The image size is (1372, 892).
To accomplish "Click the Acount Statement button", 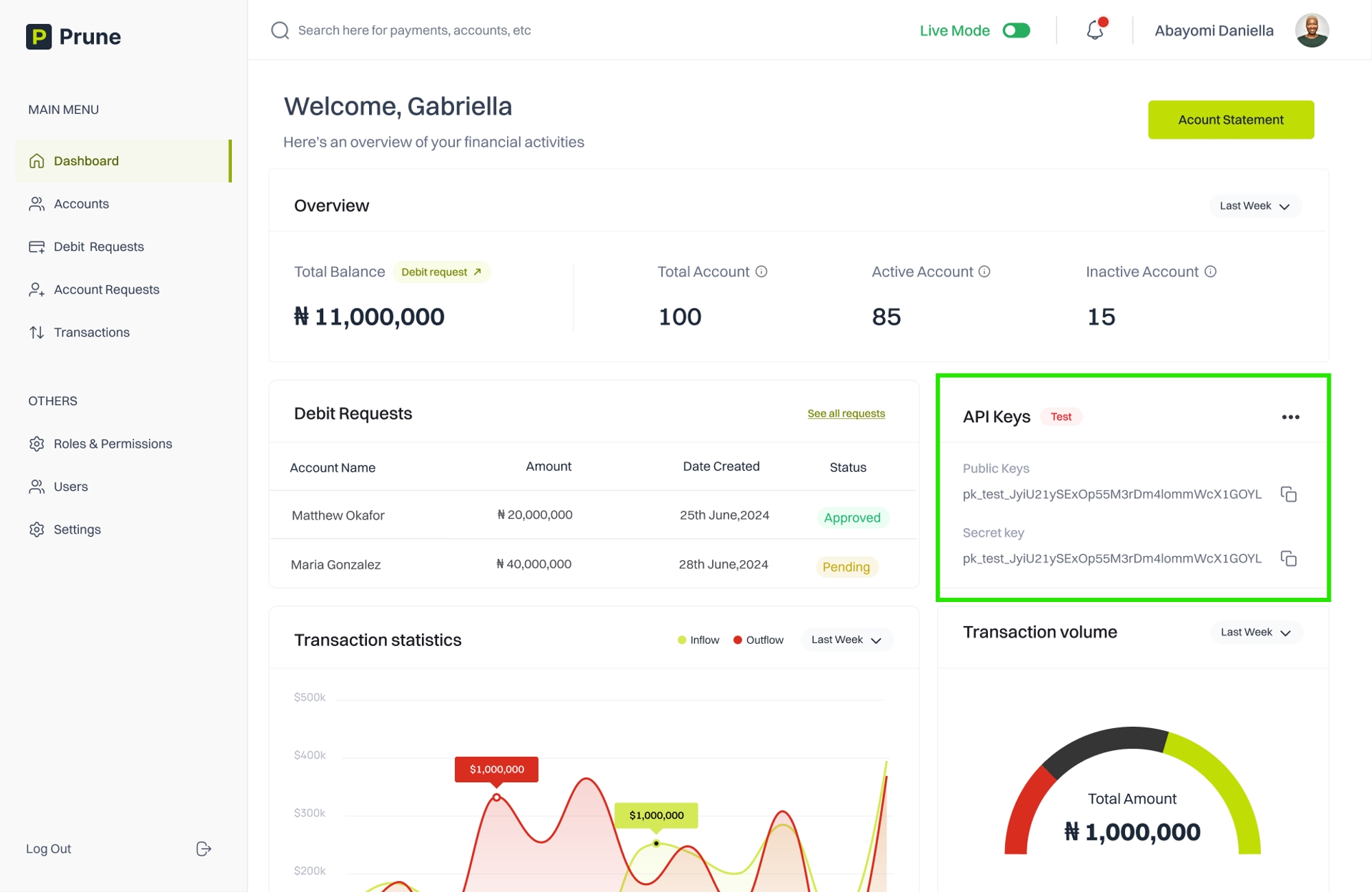I will pos(1231,120).
